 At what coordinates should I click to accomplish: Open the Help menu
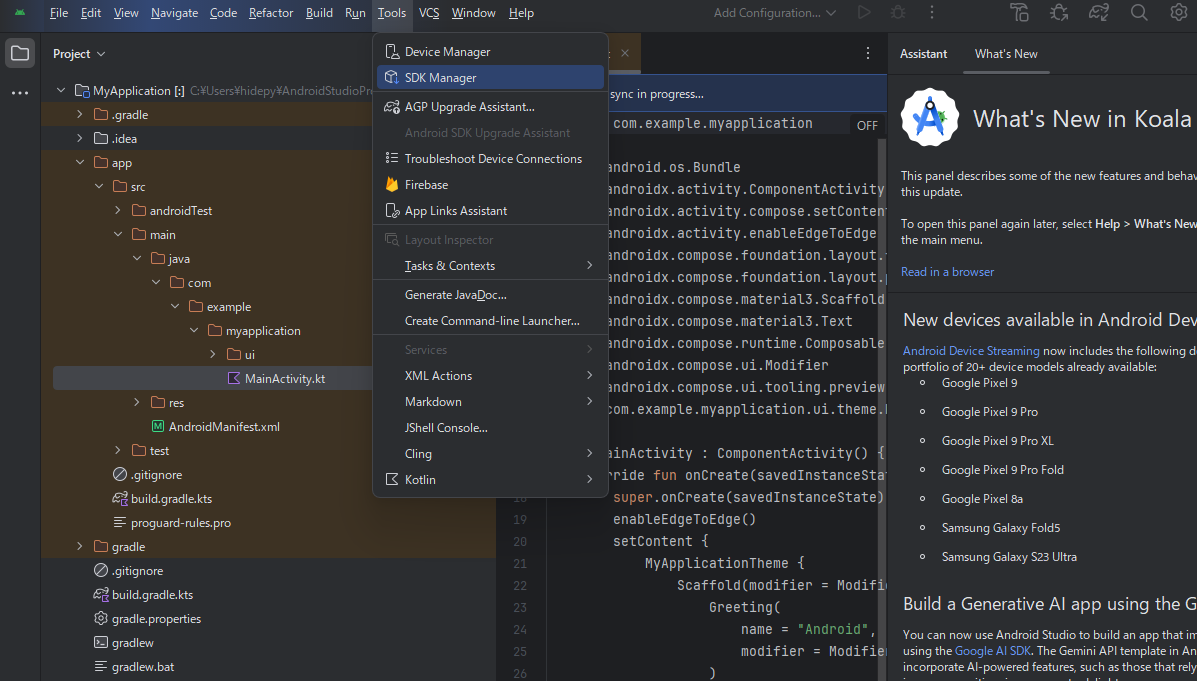coord(521,12)
